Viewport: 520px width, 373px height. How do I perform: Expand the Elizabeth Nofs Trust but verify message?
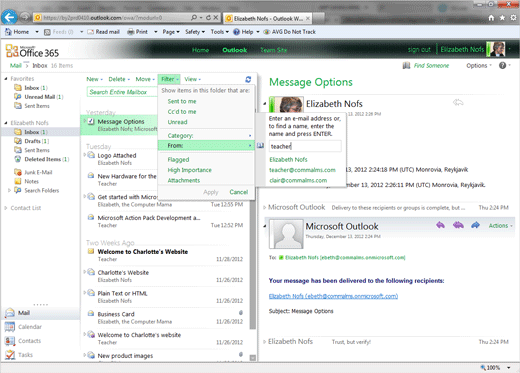(x=264, y=342)
